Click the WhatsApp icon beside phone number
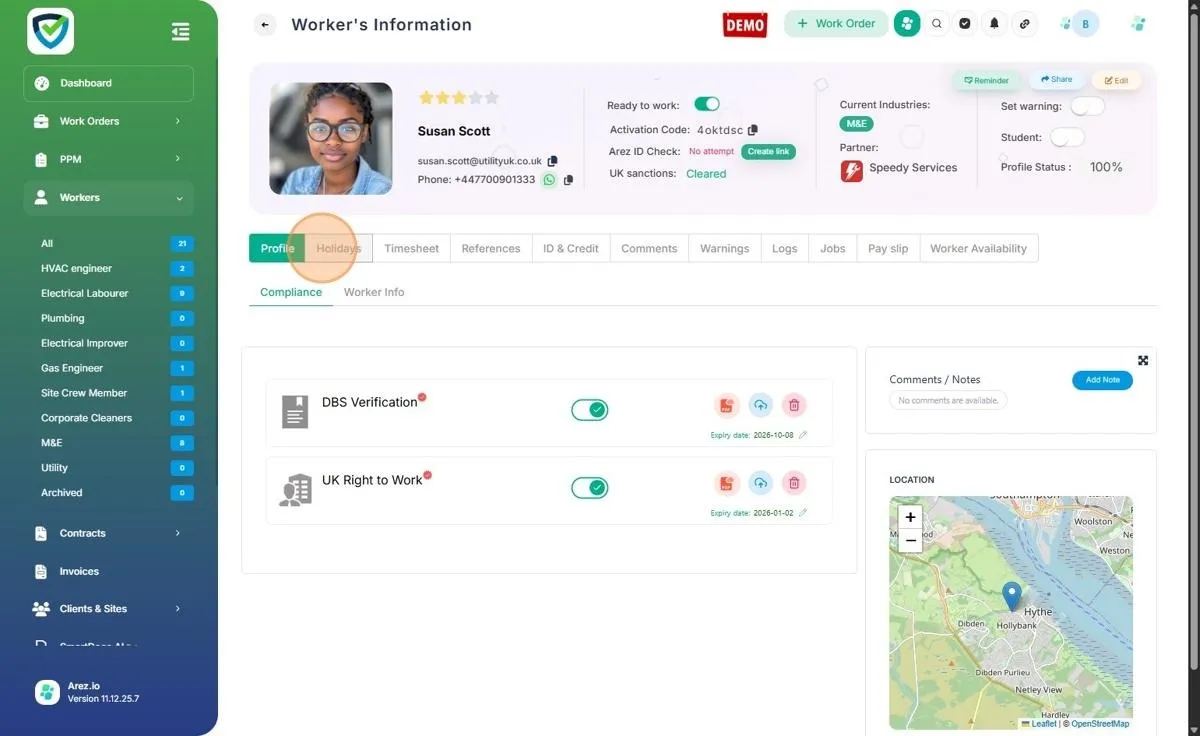Image resolution: width=1200 pixels, height=736 pixels. tap(549, 180)
